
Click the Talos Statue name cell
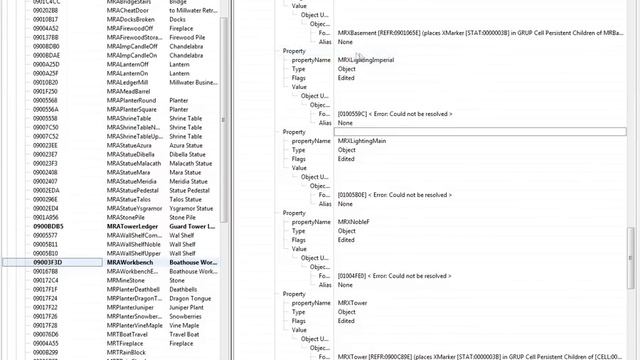186,199
